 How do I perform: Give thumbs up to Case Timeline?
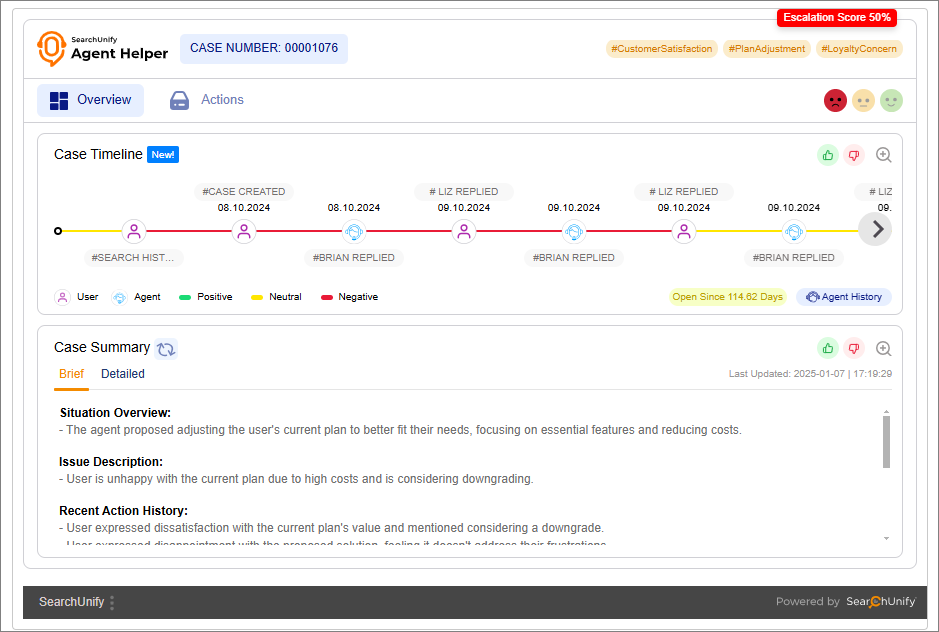pos(827,155)
